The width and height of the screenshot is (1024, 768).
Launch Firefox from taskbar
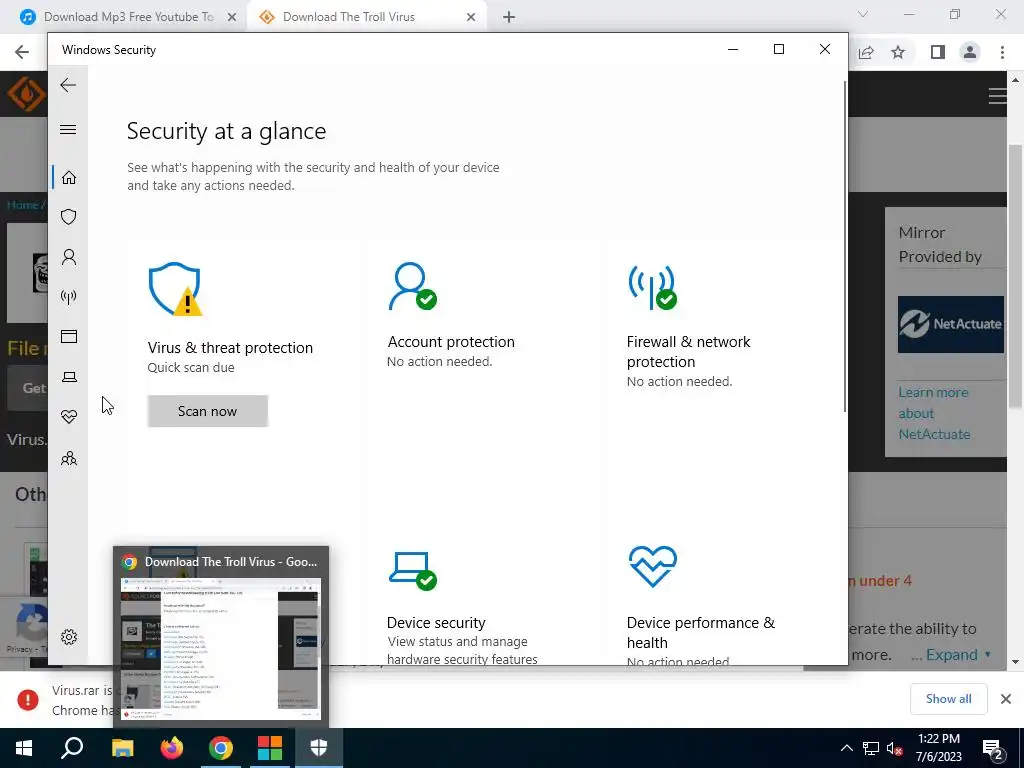(172, 748)
